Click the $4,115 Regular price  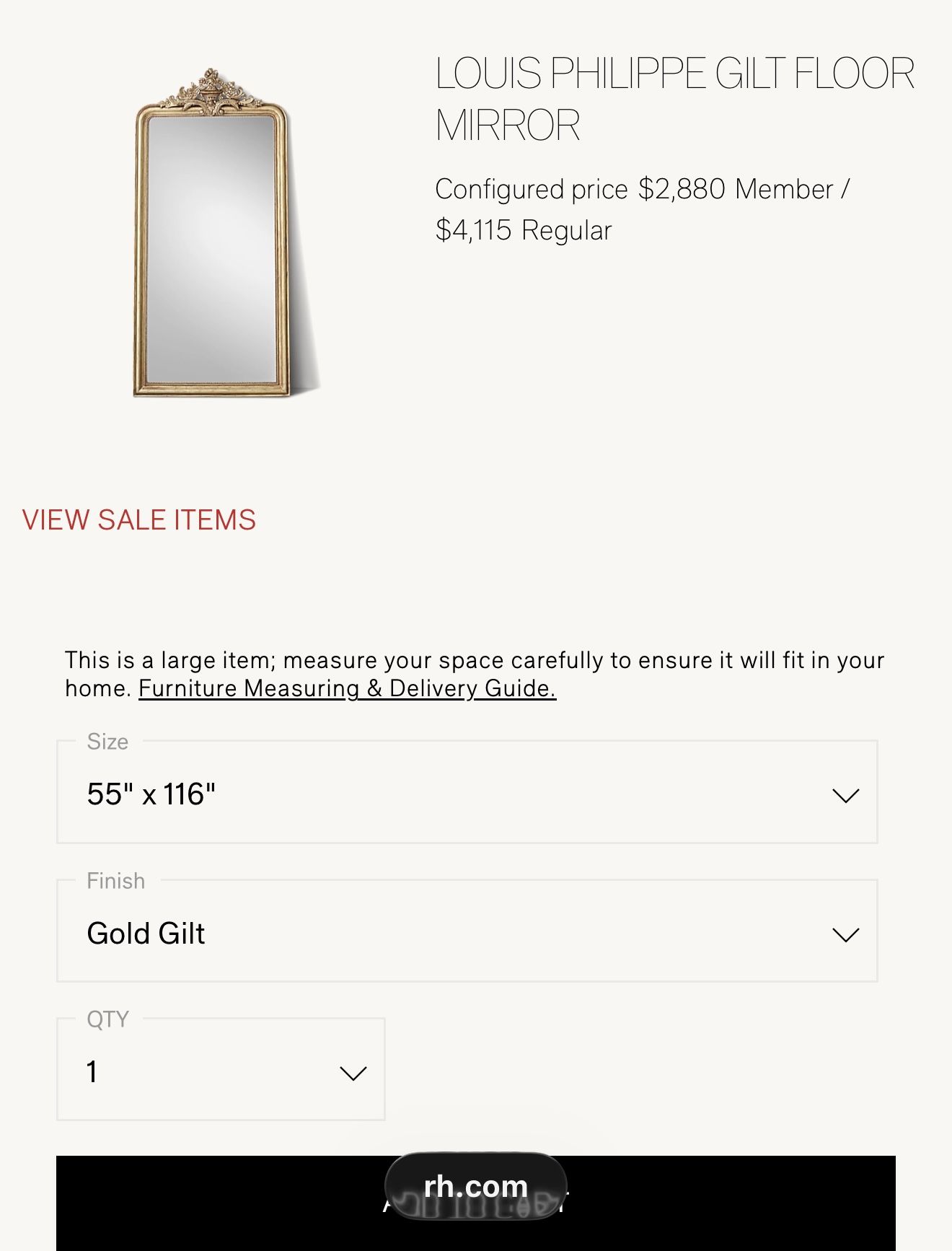tap(524, 230)
